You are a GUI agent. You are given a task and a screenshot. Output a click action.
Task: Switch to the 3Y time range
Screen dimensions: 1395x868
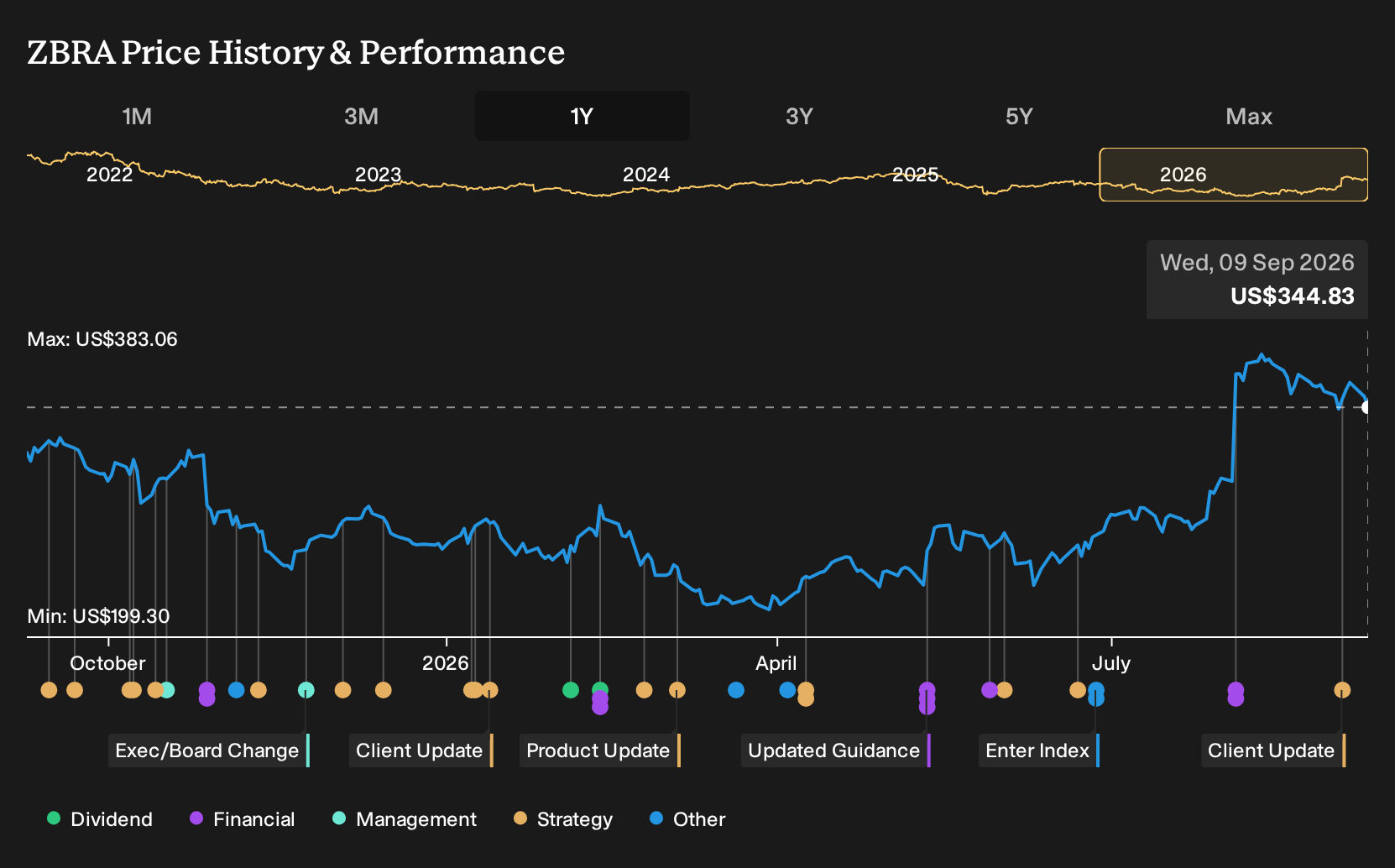click(799, 116)
